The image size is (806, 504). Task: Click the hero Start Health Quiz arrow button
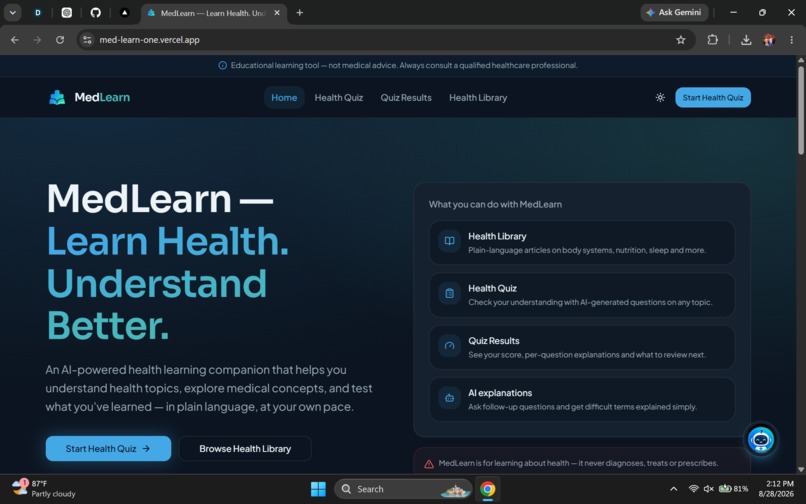coord(108,448)
